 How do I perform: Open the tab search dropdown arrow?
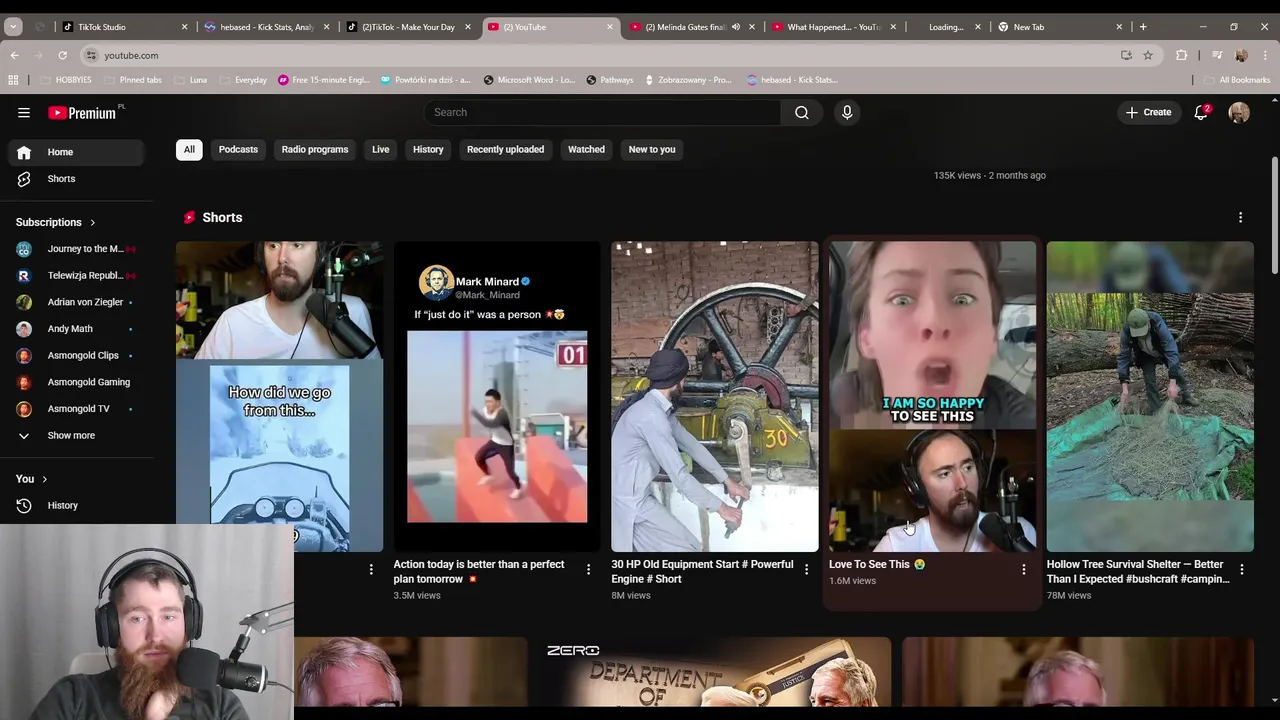pyautogui.click(x=13, y=27)
